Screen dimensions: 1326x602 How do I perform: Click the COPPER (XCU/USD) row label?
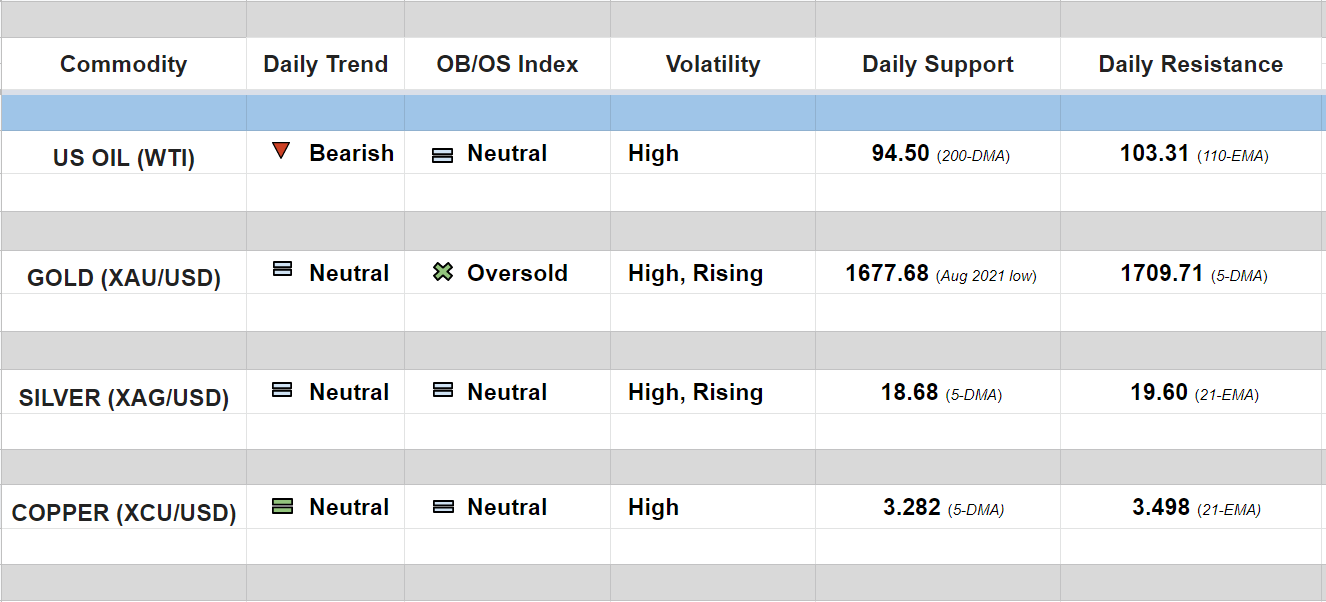(124, 514)
